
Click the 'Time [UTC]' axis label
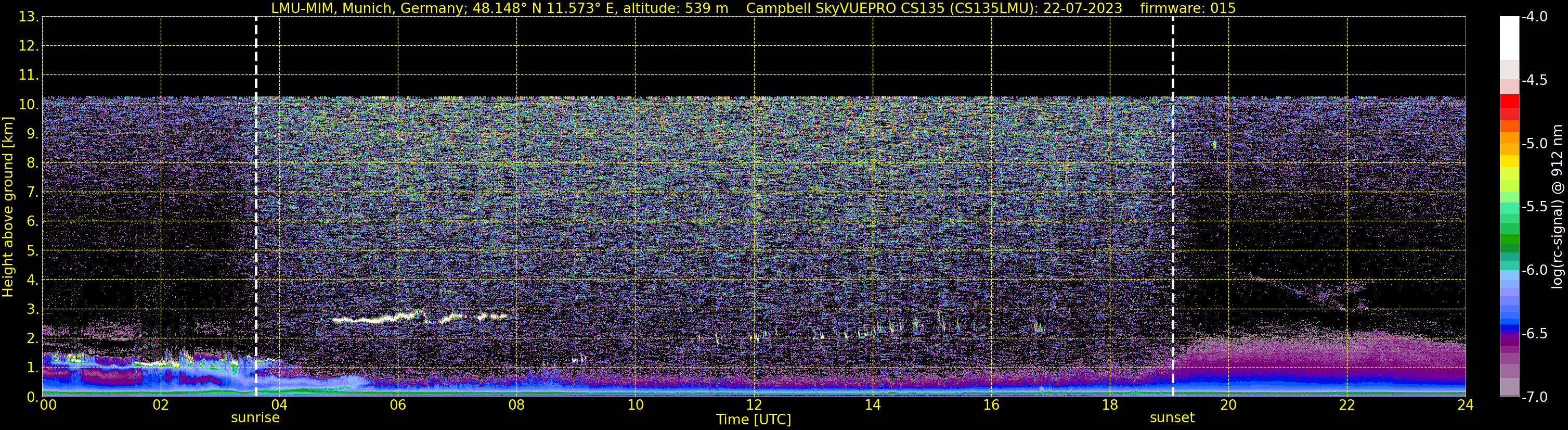point(754,420)
